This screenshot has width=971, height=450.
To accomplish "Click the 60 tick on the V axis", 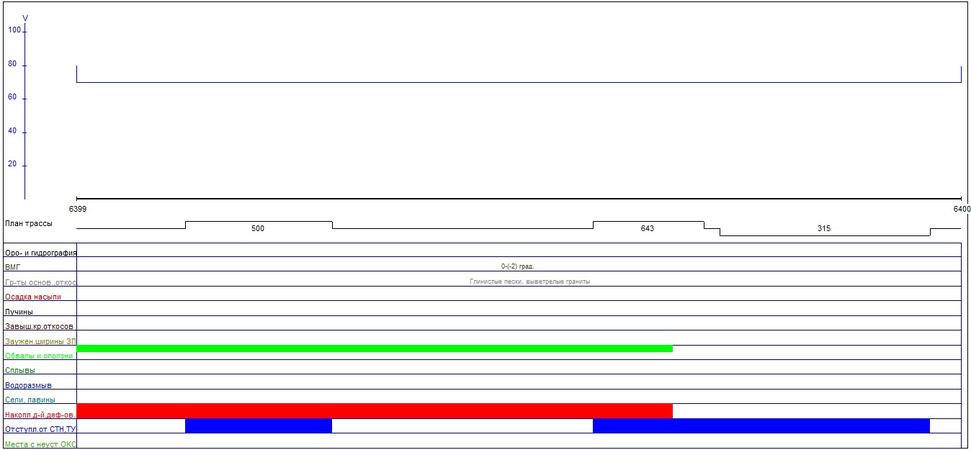I will pyautogui.click(x=12, y=98).
